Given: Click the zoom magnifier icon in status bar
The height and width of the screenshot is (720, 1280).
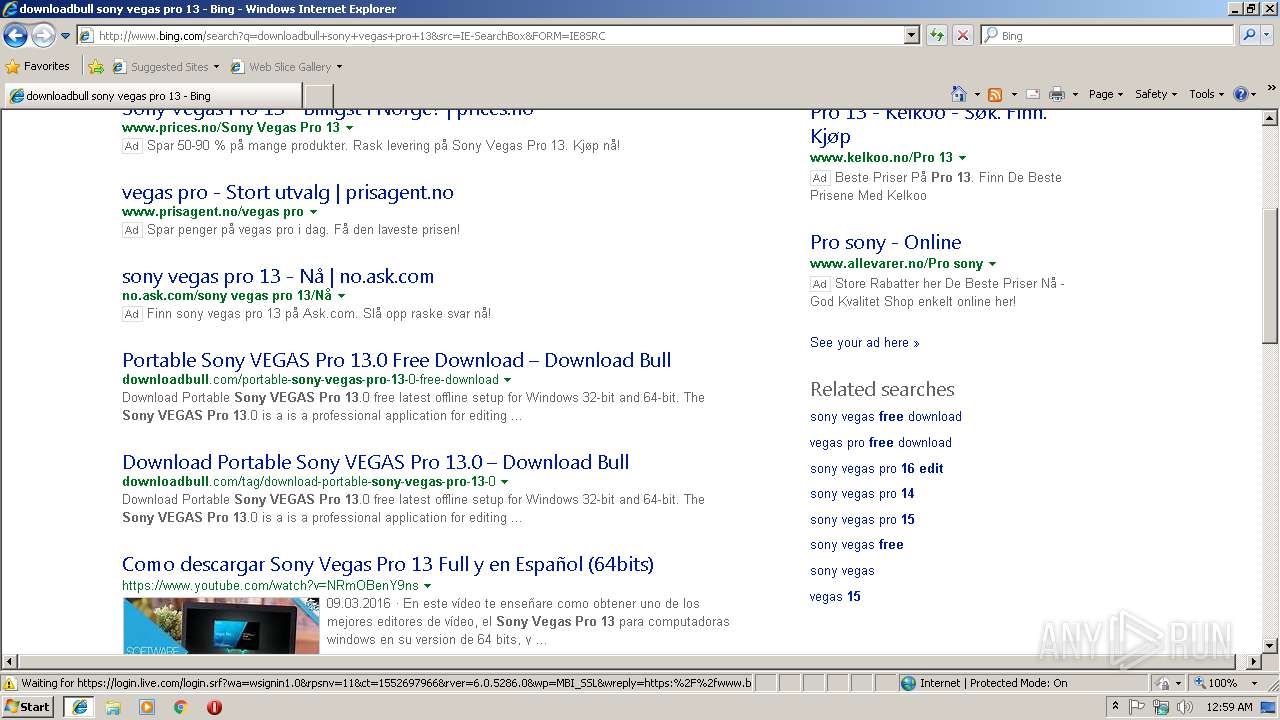Looking at the screenshot, I should 1198,683.
